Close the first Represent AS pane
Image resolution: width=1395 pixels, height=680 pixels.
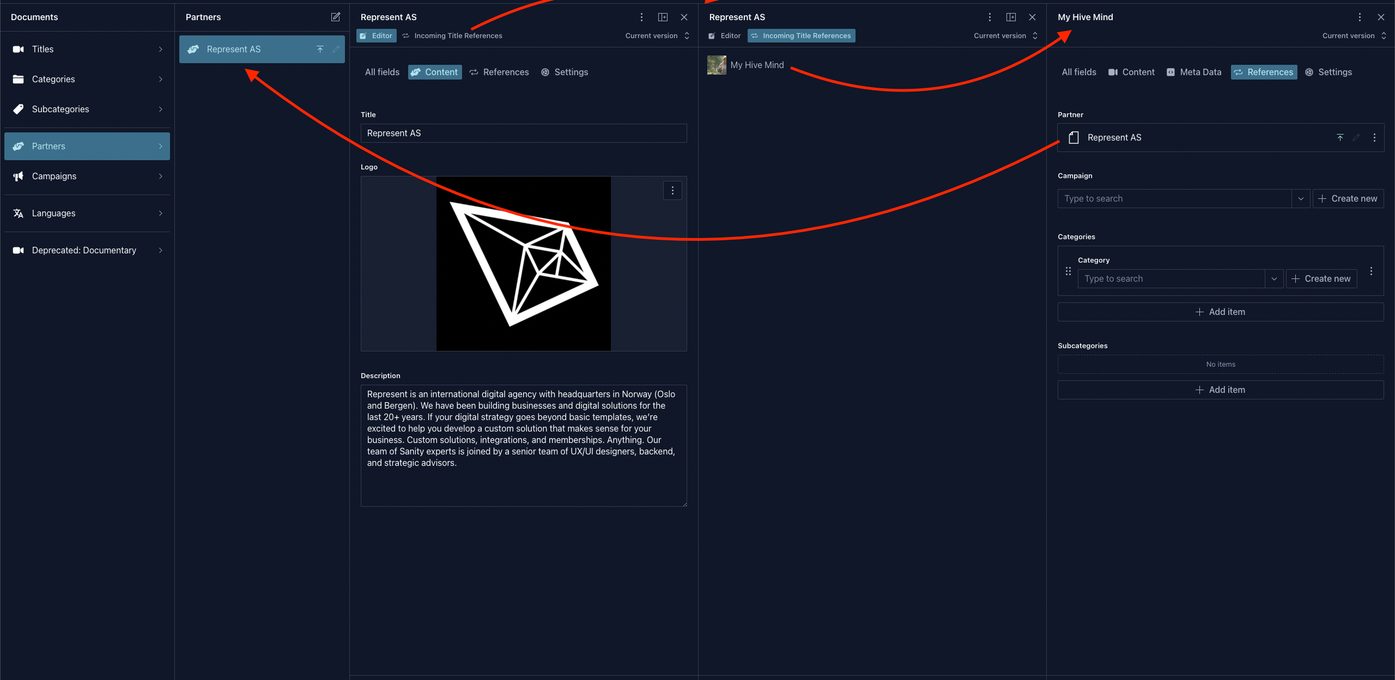[684, 17]
